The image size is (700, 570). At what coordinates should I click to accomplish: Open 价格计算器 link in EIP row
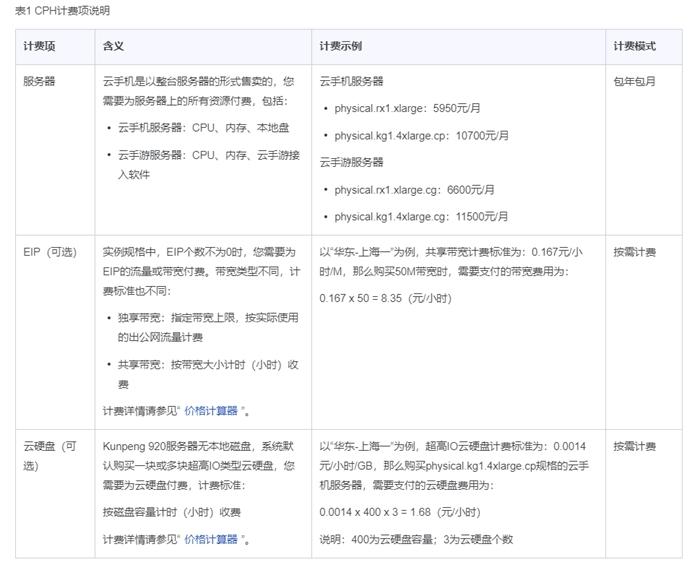click(211, 410)
